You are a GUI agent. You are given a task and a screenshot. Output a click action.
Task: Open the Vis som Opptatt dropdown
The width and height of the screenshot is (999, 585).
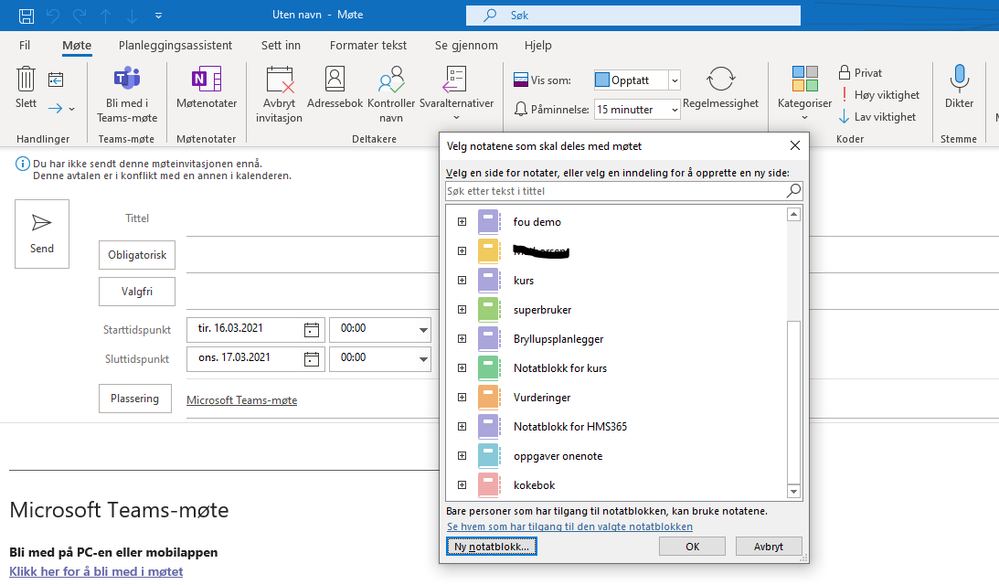pos(674,80)
